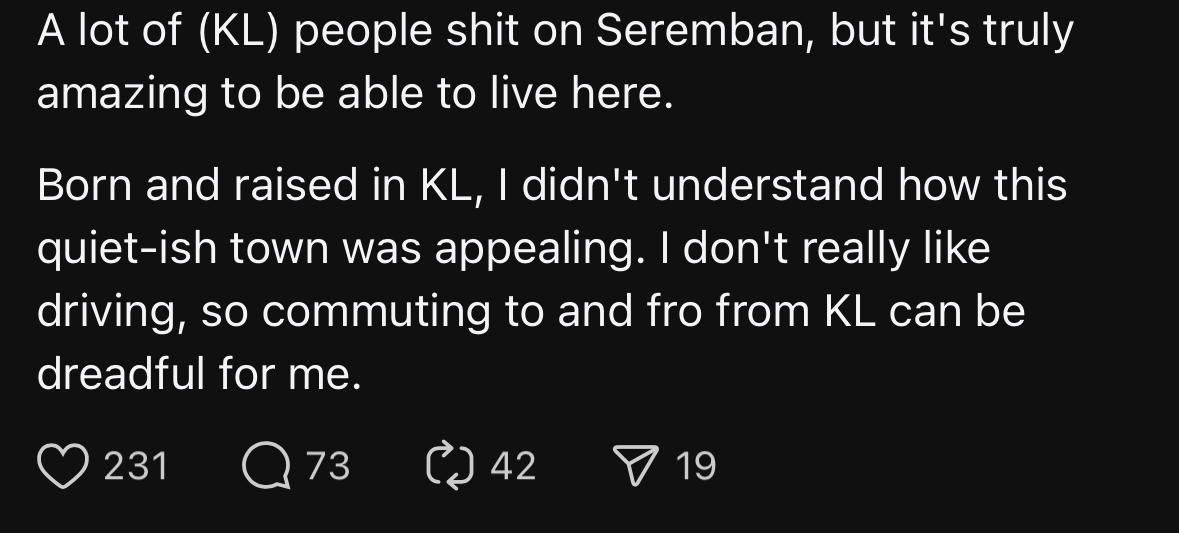Click the 19 shares count
This screenshot has height=533, width=1179.
point(696,467)
